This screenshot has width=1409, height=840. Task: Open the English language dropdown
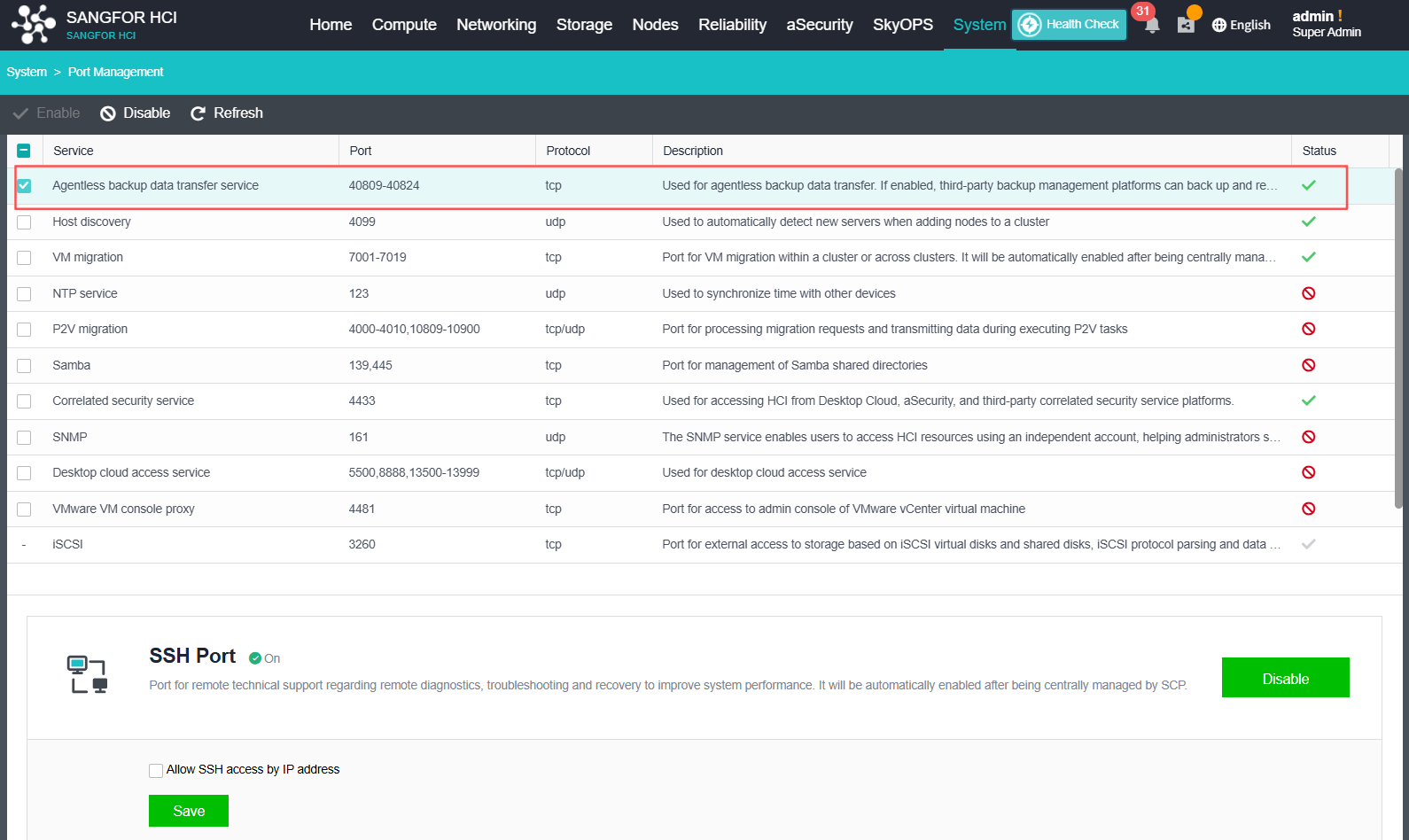coord(1242,25)
